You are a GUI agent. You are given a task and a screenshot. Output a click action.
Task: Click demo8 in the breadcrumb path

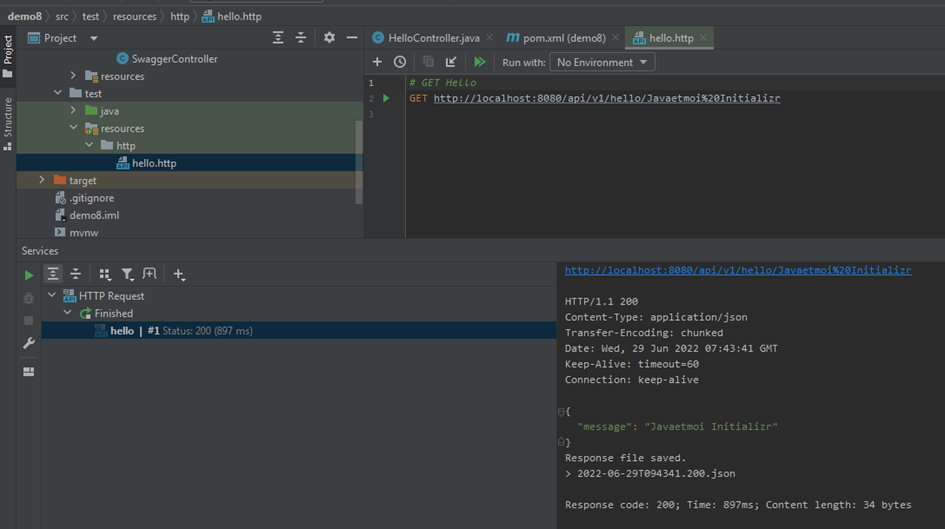point(25,16)
